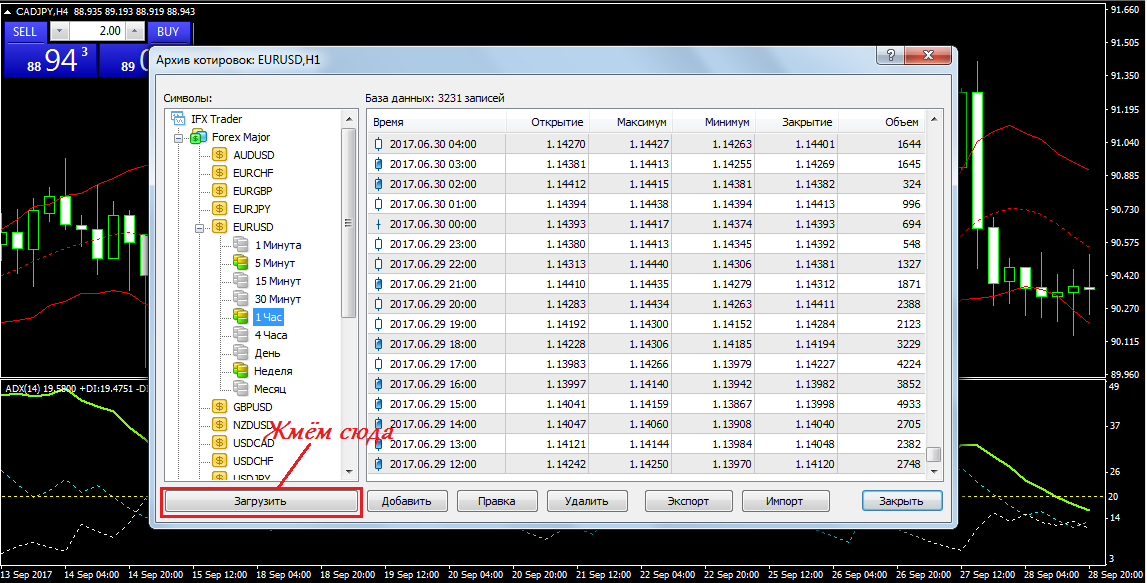Click closing price 1.14401 cell
This screenshot has height=583, width=1147.
pos(815,144)
